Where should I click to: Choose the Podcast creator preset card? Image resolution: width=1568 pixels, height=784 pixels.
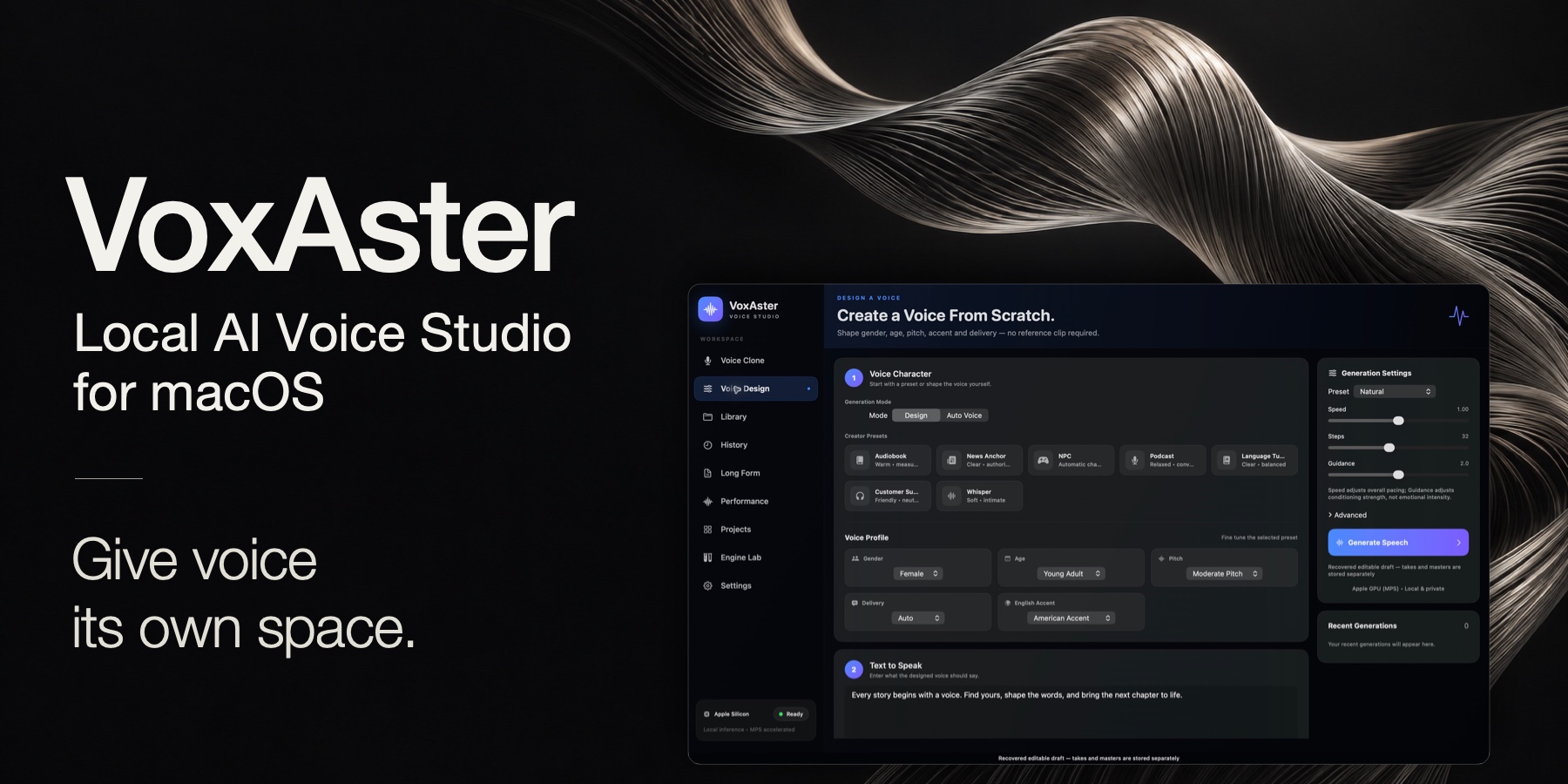pyautogui.click(x=1163, y=460)
